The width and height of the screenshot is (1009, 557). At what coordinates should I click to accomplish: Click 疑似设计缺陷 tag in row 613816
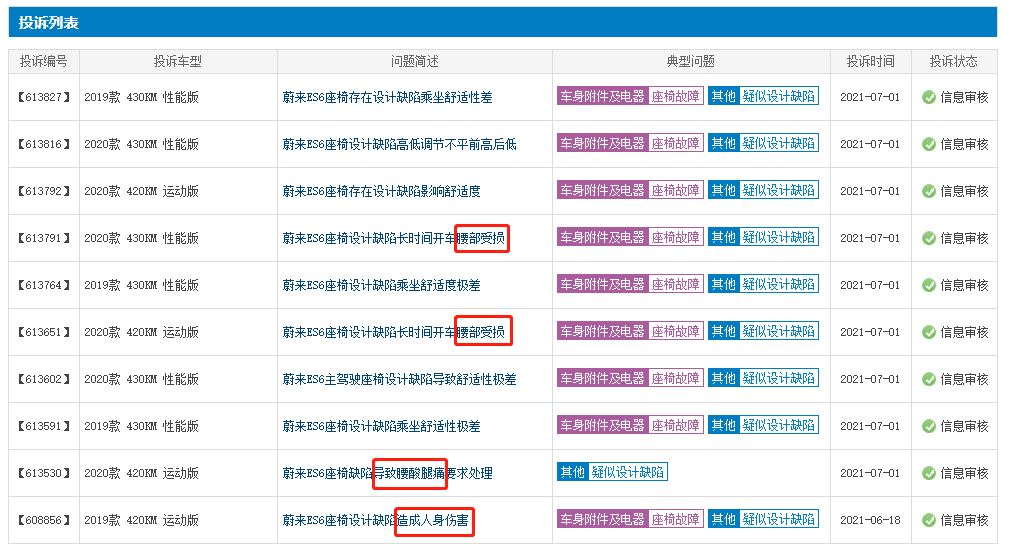click(x=779, y=143)
